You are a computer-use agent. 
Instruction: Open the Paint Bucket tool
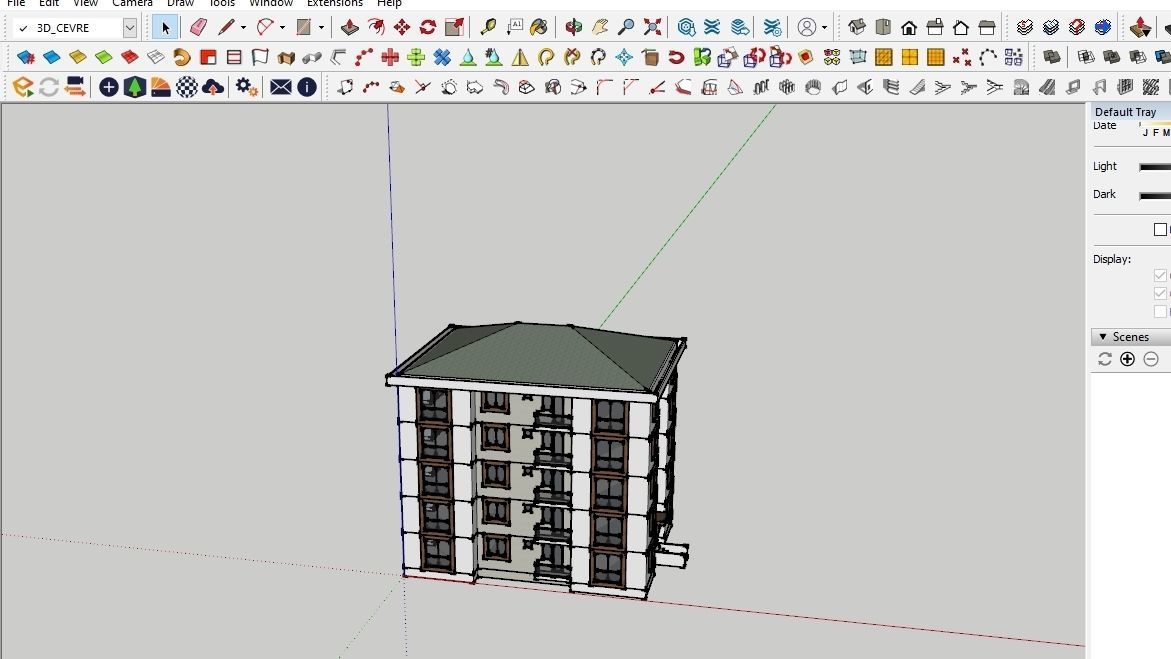tap(538, 28)
